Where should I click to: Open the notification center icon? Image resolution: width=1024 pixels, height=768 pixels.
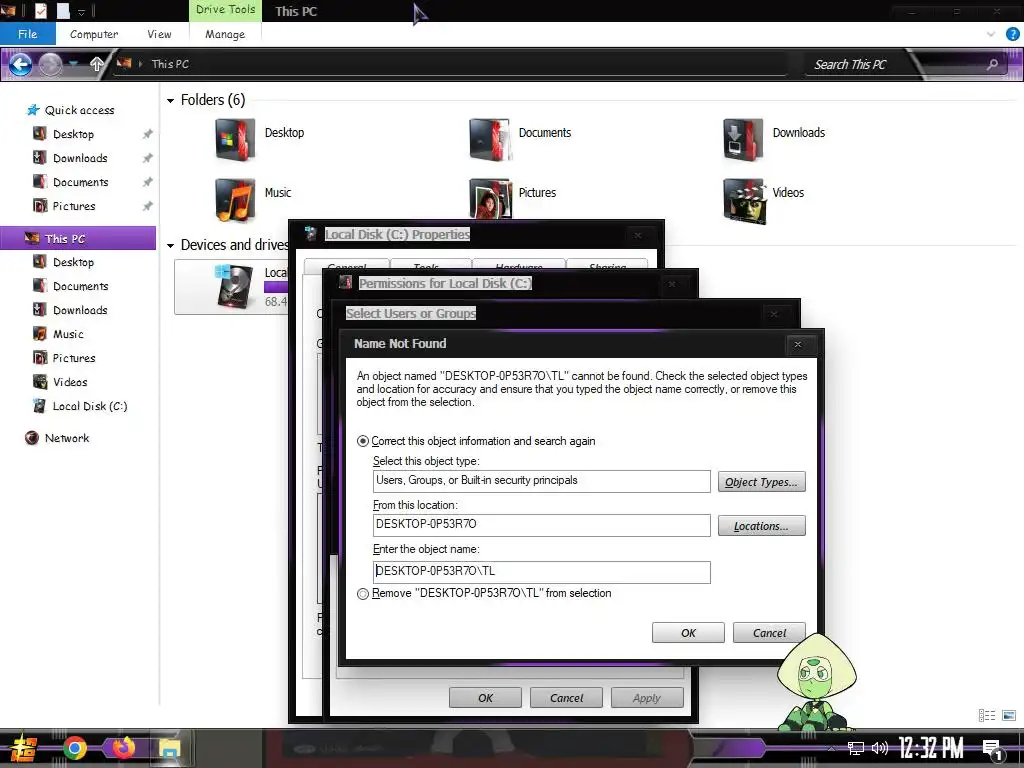(993, 750)
